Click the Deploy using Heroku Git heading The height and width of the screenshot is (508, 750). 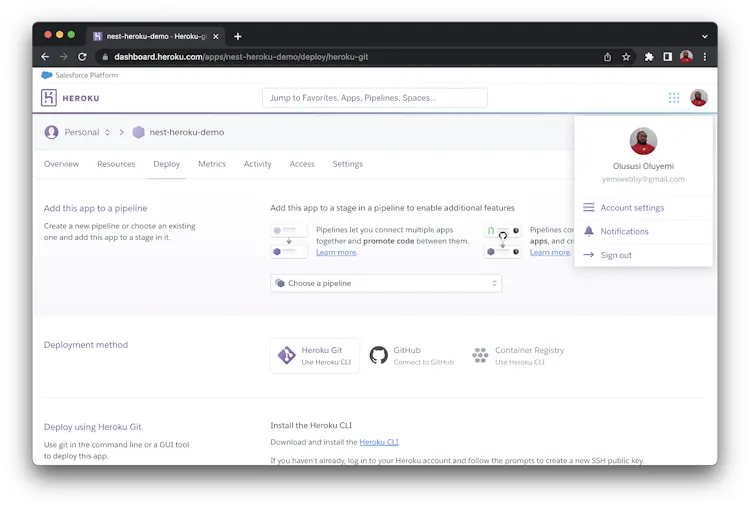pos(92,427)
